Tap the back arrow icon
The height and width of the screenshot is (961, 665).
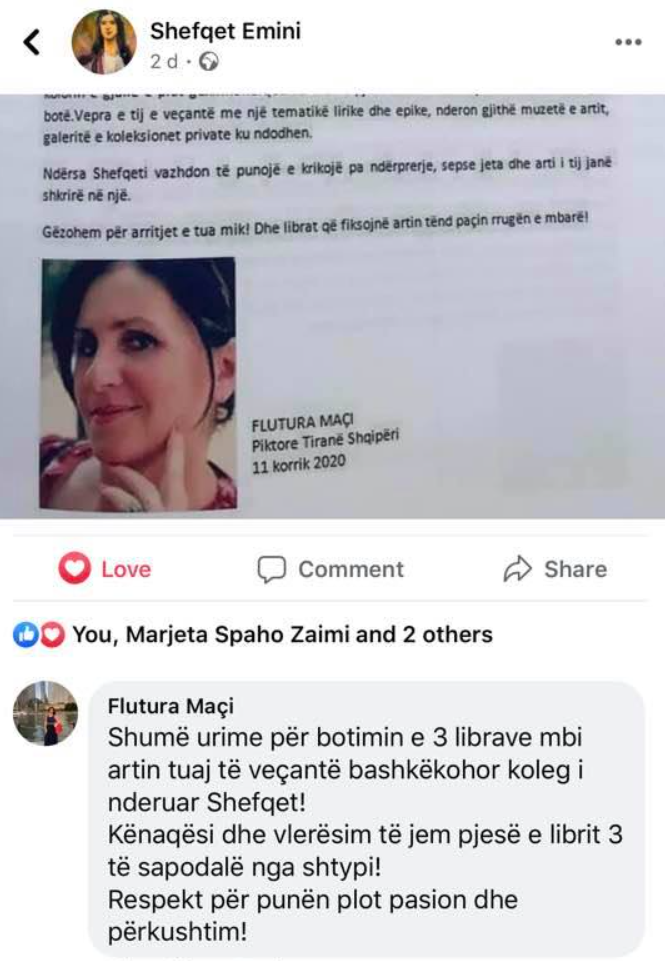tap(32, 42)
